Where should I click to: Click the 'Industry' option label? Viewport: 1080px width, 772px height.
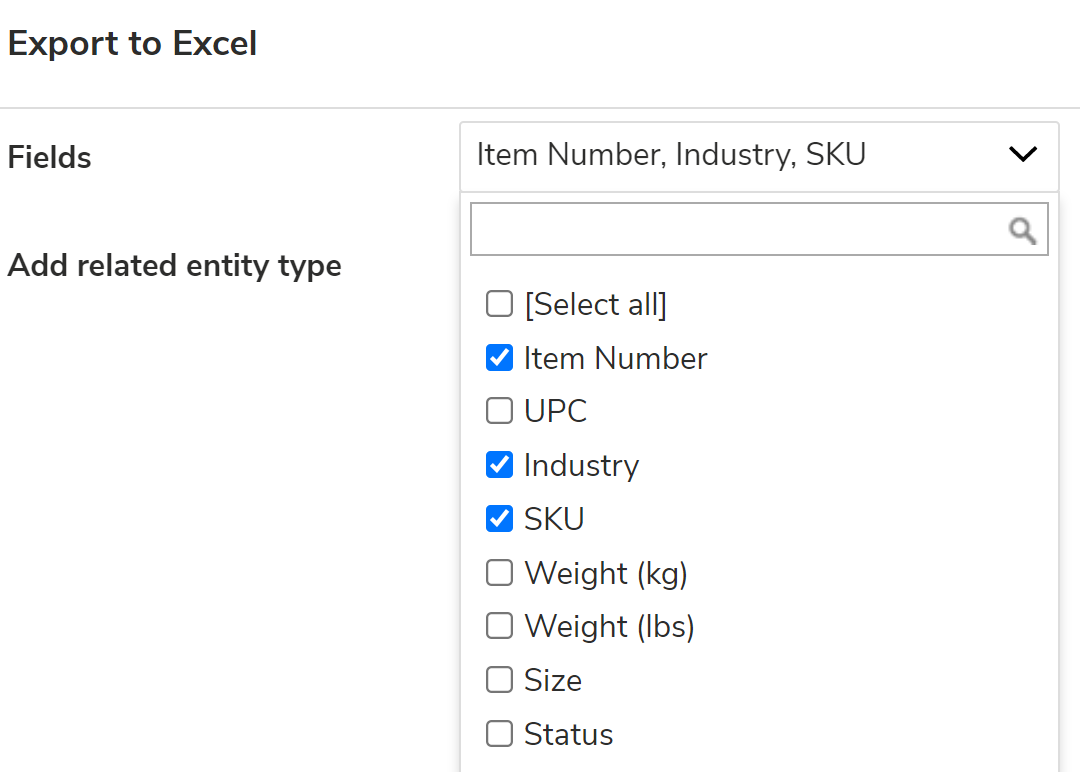[x=581, y=466]
